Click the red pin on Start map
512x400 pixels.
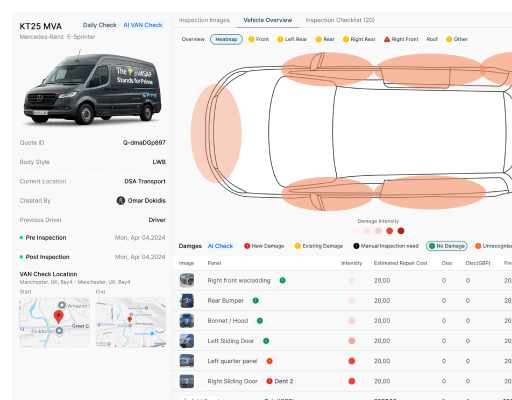coord(59,316)
